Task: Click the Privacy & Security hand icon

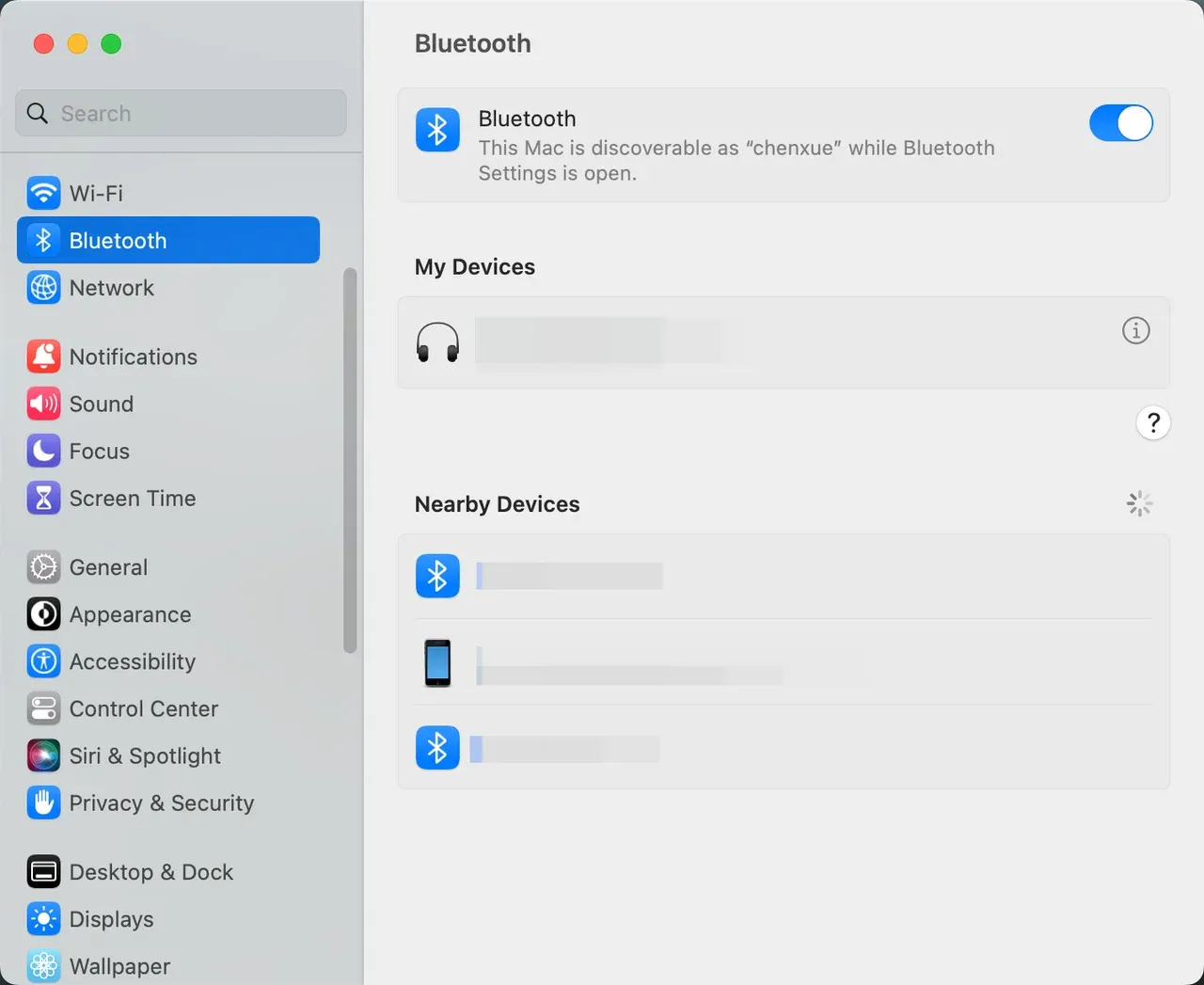Action: pyautogui.click(x=43, y=802)
